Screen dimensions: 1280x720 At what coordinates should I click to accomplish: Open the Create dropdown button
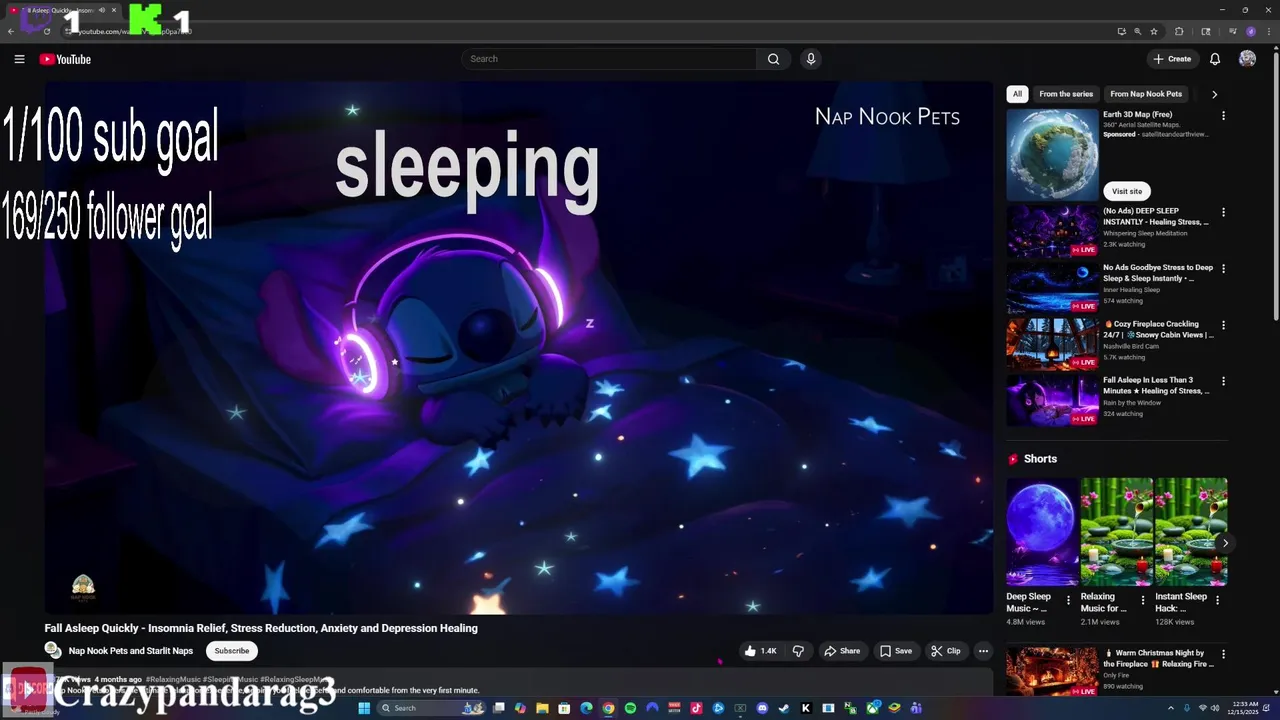pyautogui.click(x=1173, y=59)
